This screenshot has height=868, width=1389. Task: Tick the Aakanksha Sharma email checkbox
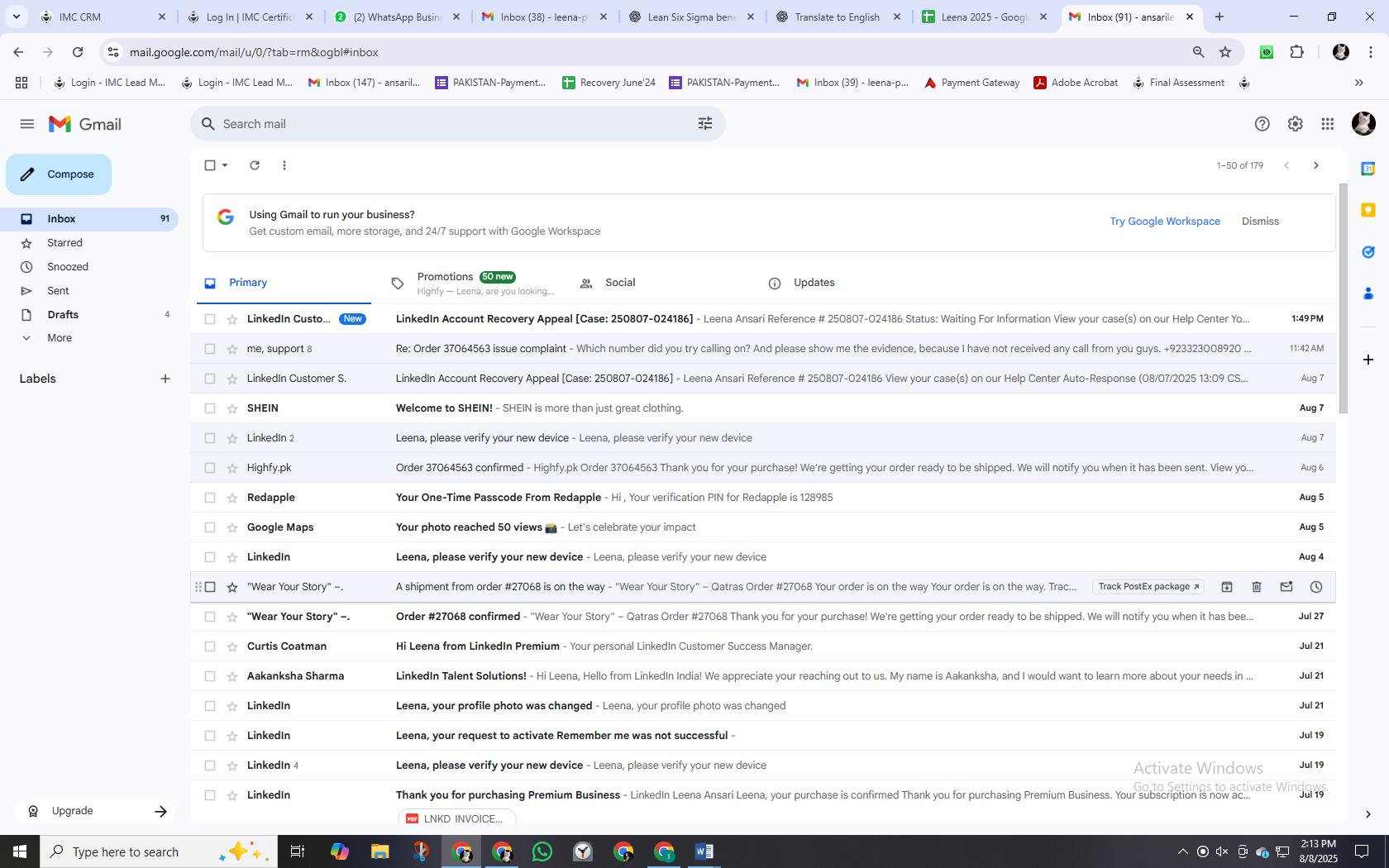210,676
